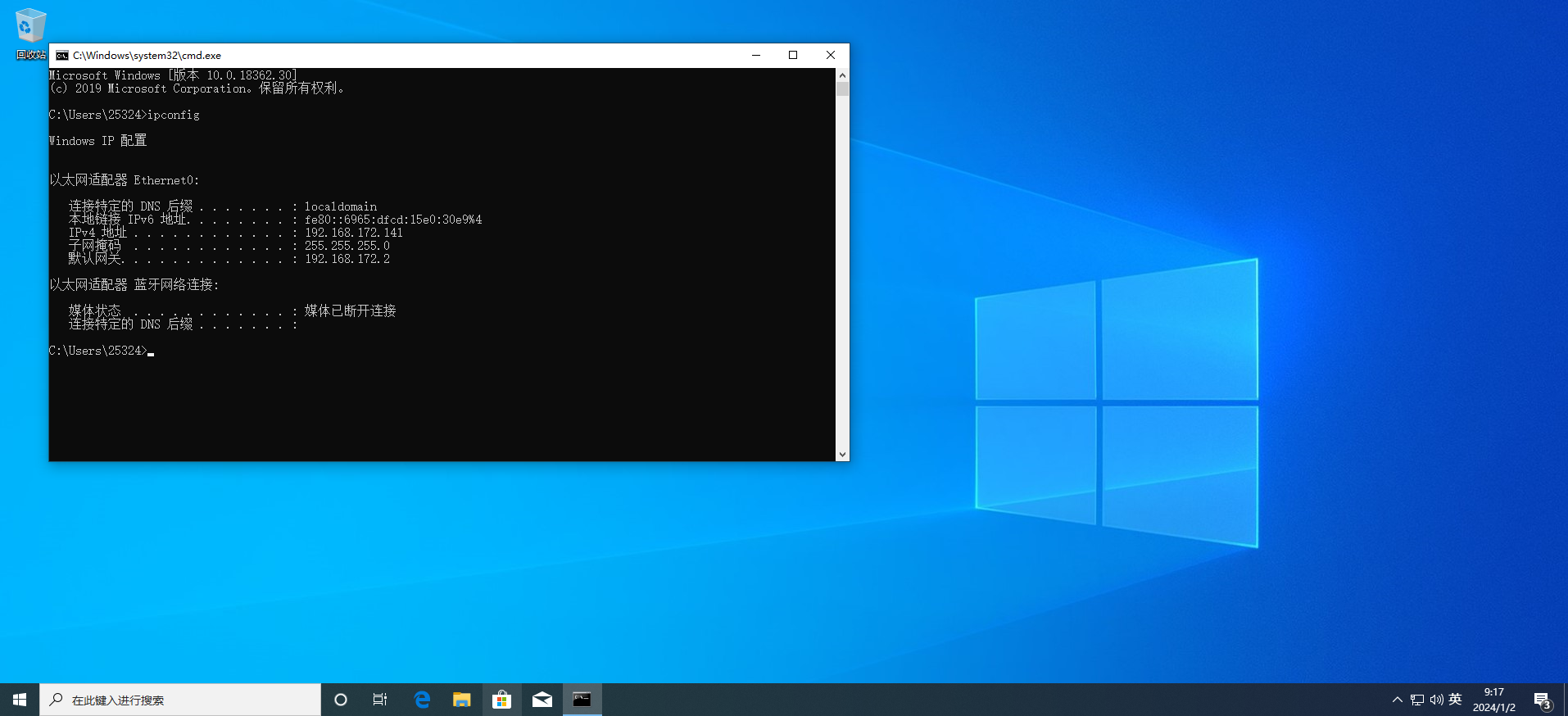Screen dimensions: 1568x716
Task: Click the console scrollbar down arrow
Action: 842,455
